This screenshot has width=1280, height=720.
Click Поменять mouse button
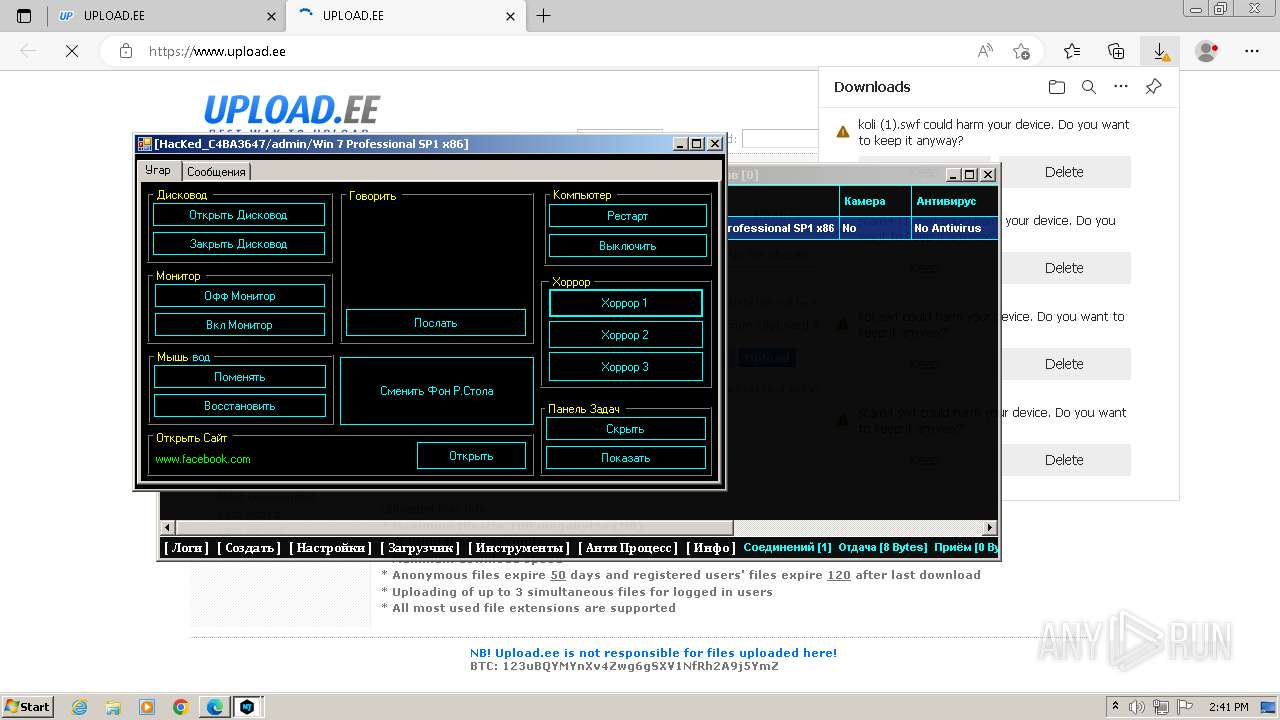(239, 377)
